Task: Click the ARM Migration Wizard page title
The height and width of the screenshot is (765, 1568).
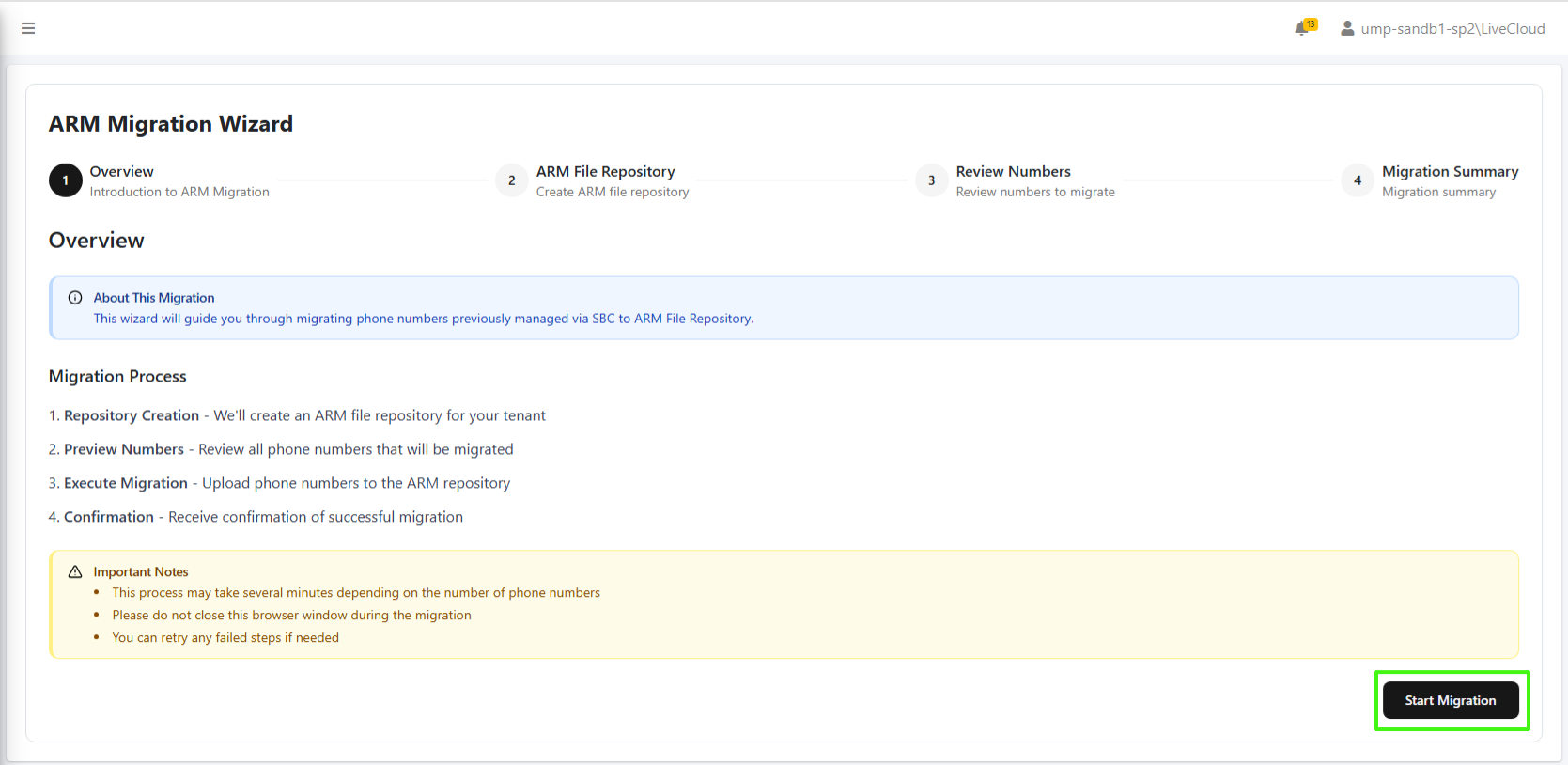Action: pos(171,124)
